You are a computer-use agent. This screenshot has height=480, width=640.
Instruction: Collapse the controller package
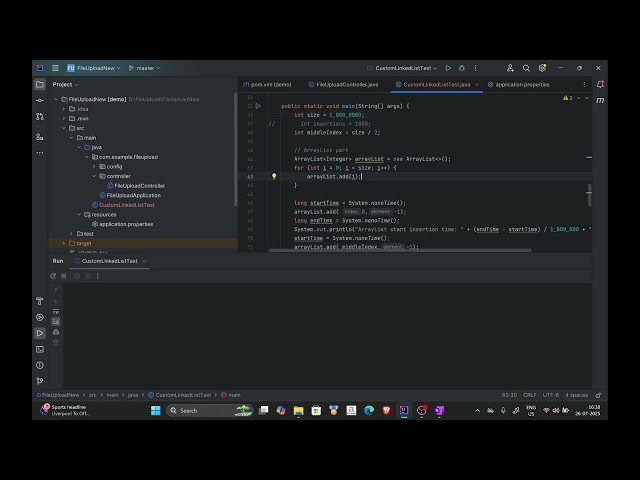pos(94,176)
